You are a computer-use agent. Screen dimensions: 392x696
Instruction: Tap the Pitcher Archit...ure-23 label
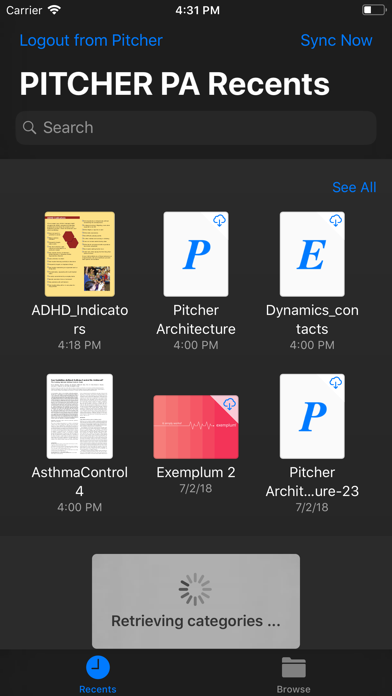pyautogui.click(x=312, y=482)
